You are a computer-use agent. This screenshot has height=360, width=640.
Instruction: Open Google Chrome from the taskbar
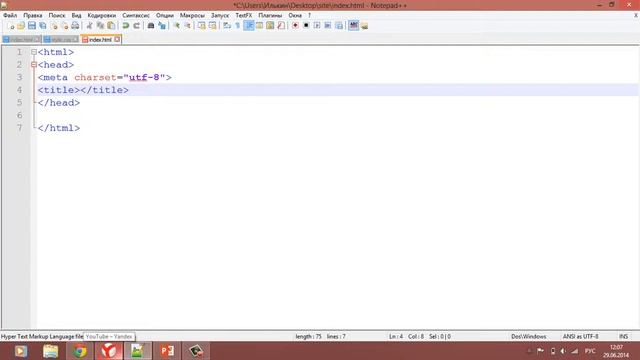(x=80, y=351)
